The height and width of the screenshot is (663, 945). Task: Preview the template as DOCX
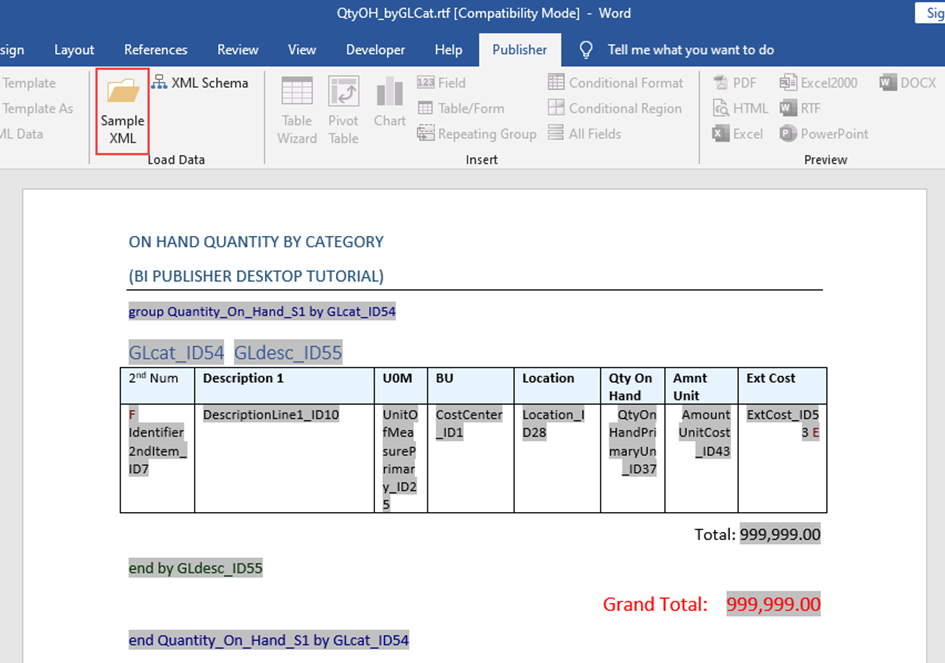908,83
